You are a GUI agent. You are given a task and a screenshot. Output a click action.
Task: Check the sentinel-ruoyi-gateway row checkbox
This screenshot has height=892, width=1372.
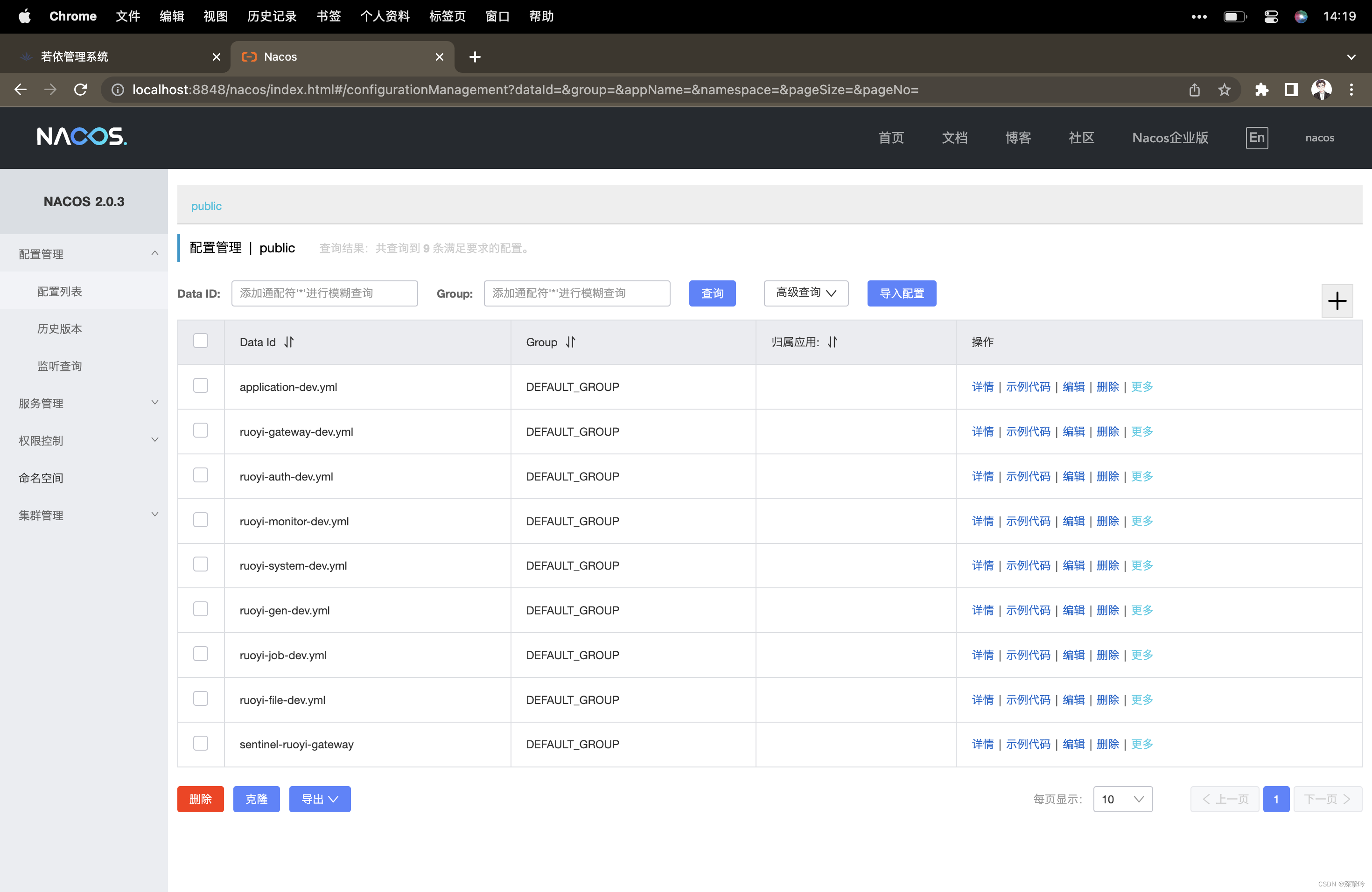pos(201,743)
